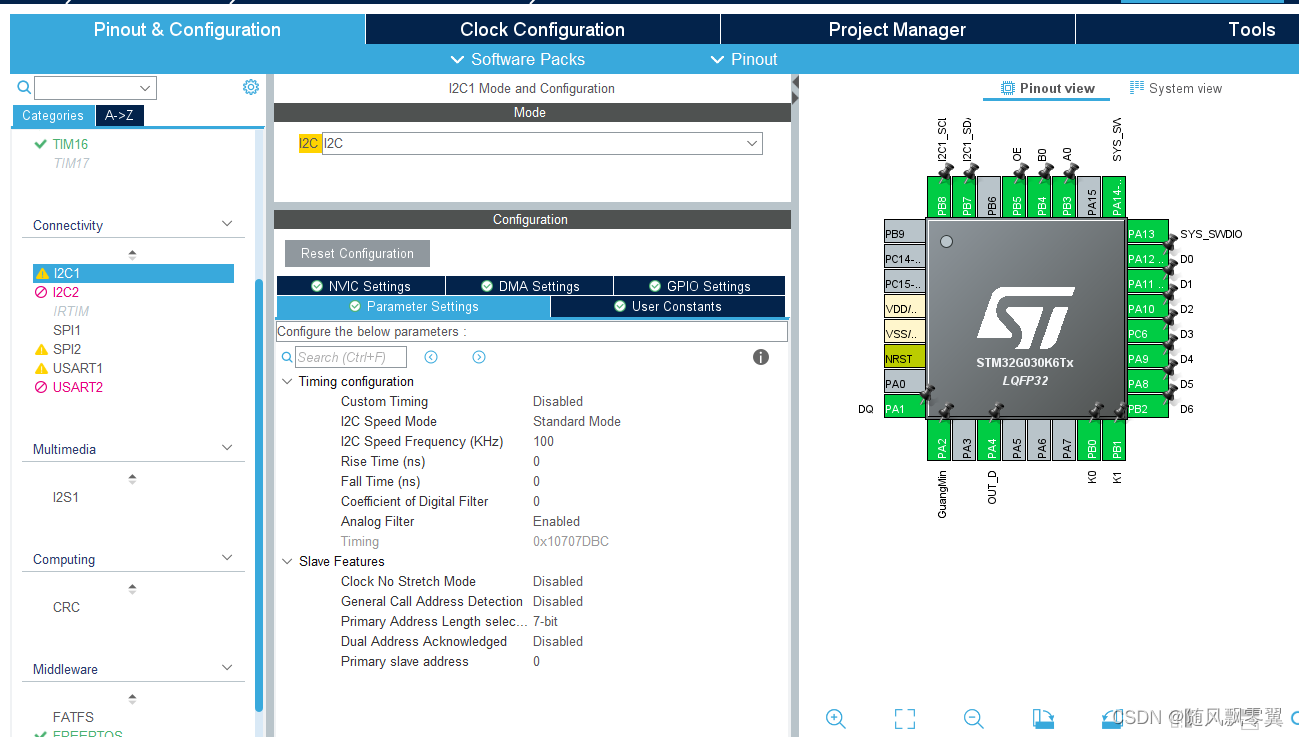Select SPI1 in the peripheral list

click(x=67, y=330)
